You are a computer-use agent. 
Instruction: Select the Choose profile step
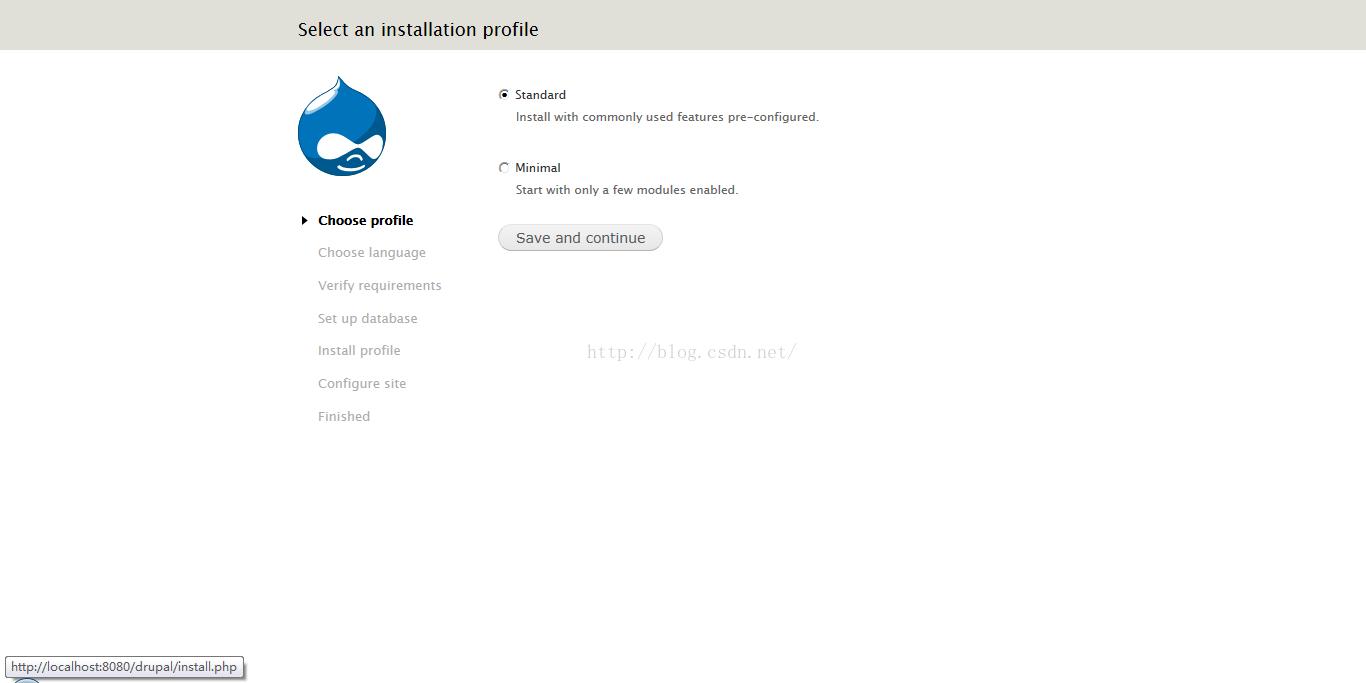tap(365, 221)
